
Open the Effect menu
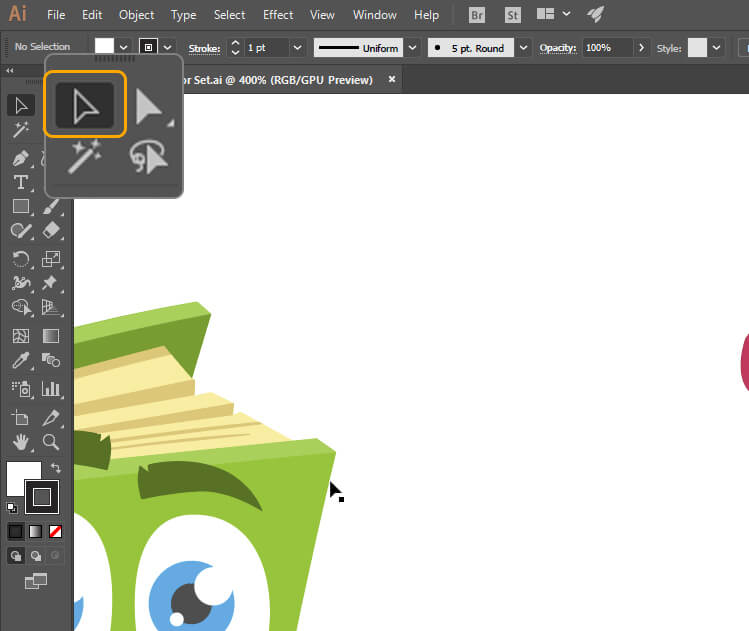click(x=278, y=15)
